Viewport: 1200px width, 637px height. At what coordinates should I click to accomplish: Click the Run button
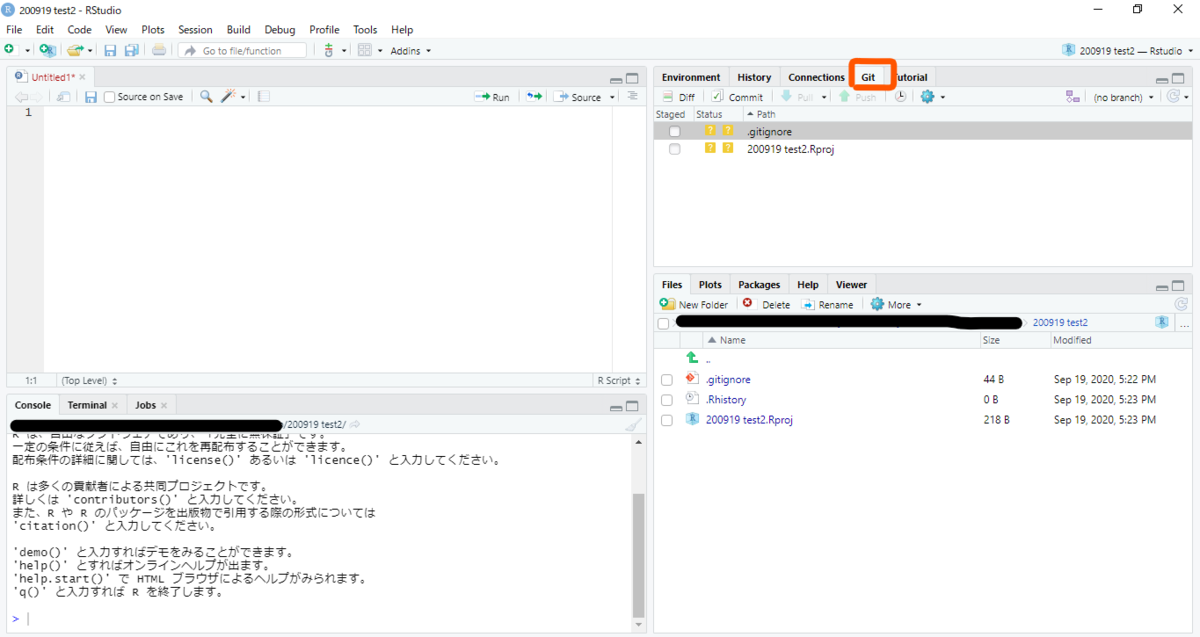click(x=493, y=97)
